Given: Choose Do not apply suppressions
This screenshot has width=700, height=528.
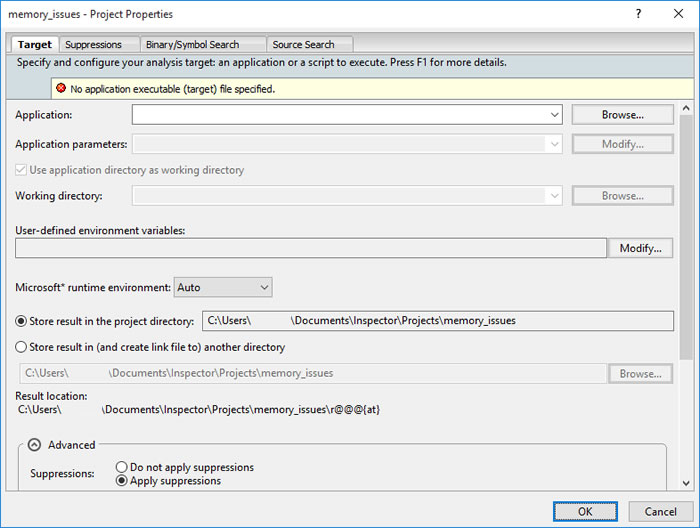Looking at the screenshot, I should pos(122,467).
